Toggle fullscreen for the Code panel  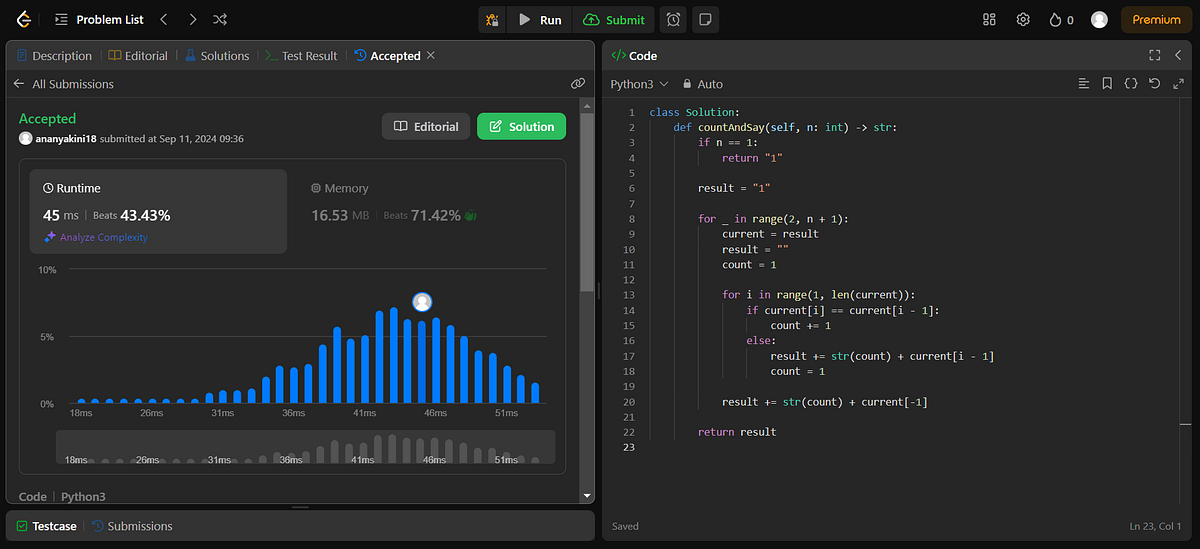point(1154,55)
